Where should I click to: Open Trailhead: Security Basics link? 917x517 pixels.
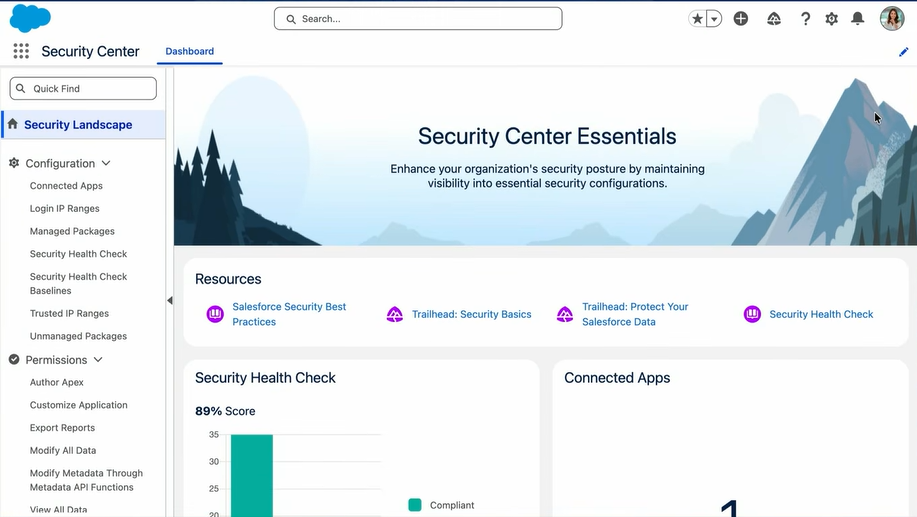(471, 315)
